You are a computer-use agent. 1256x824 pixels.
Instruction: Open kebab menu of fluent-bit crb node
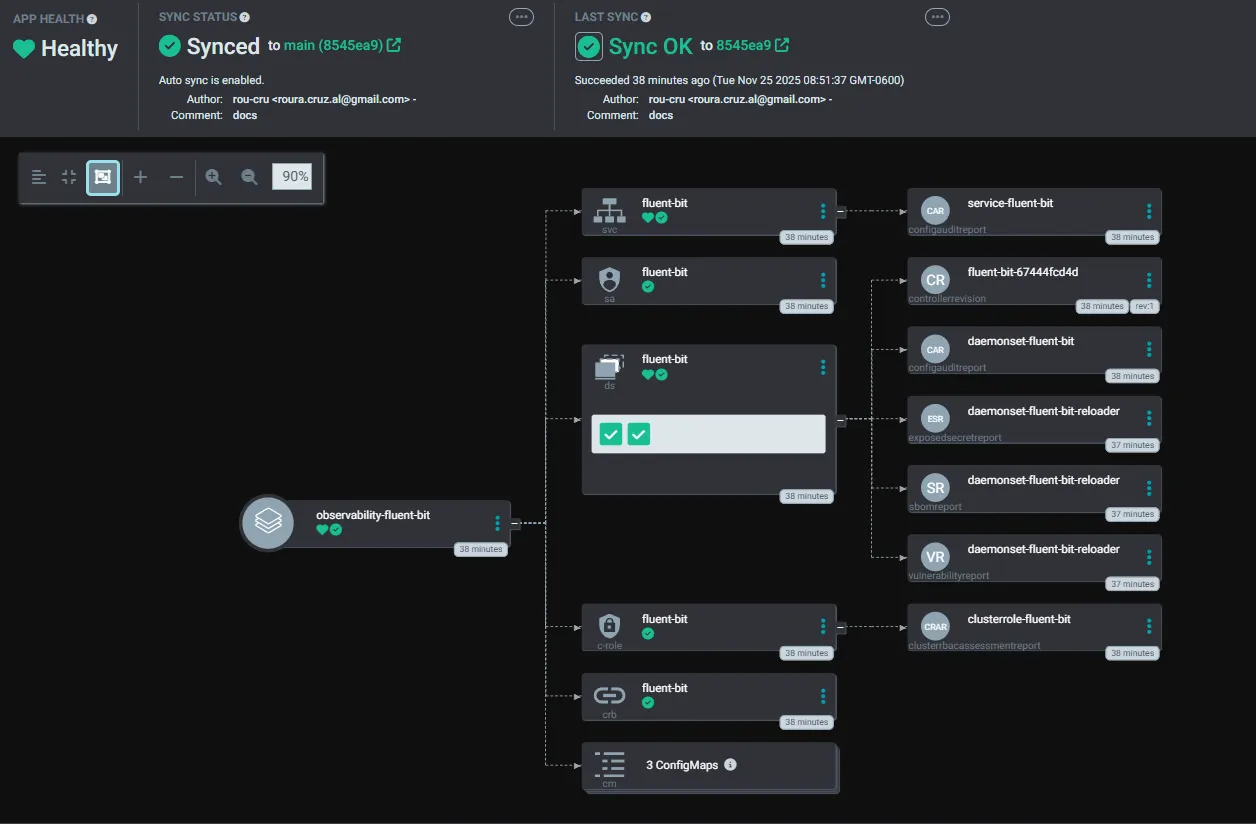point(823,695)
